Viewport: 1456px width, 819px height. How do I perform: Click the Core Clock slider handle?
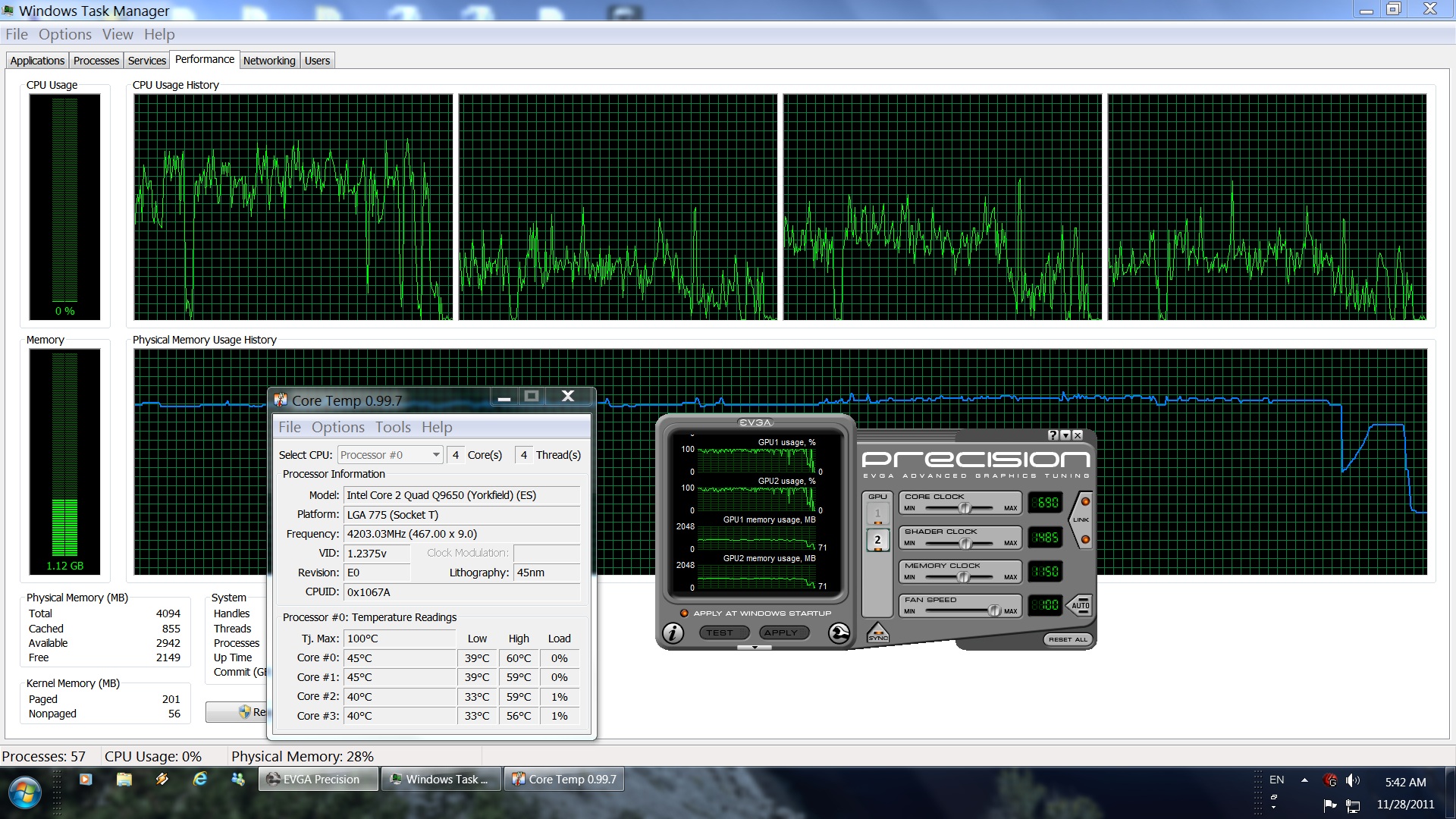(965, 508)
